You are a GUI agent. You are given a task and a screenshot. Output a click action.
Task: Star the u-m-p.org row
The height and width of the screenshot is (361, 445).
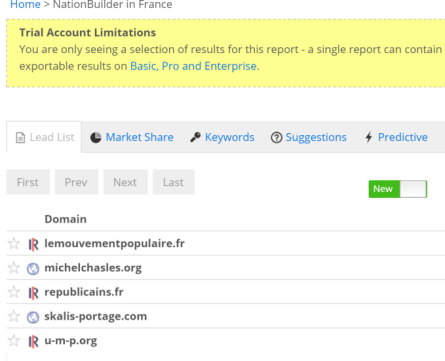(x=14, y=341)
